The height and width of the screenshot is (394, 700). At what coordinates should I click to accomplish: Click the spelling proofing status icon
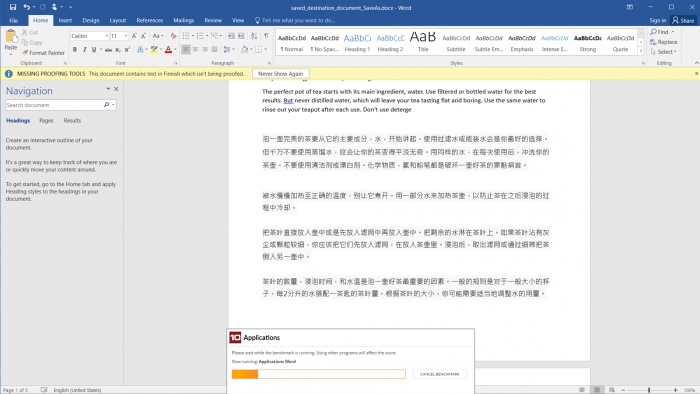(x=44, y=390)
